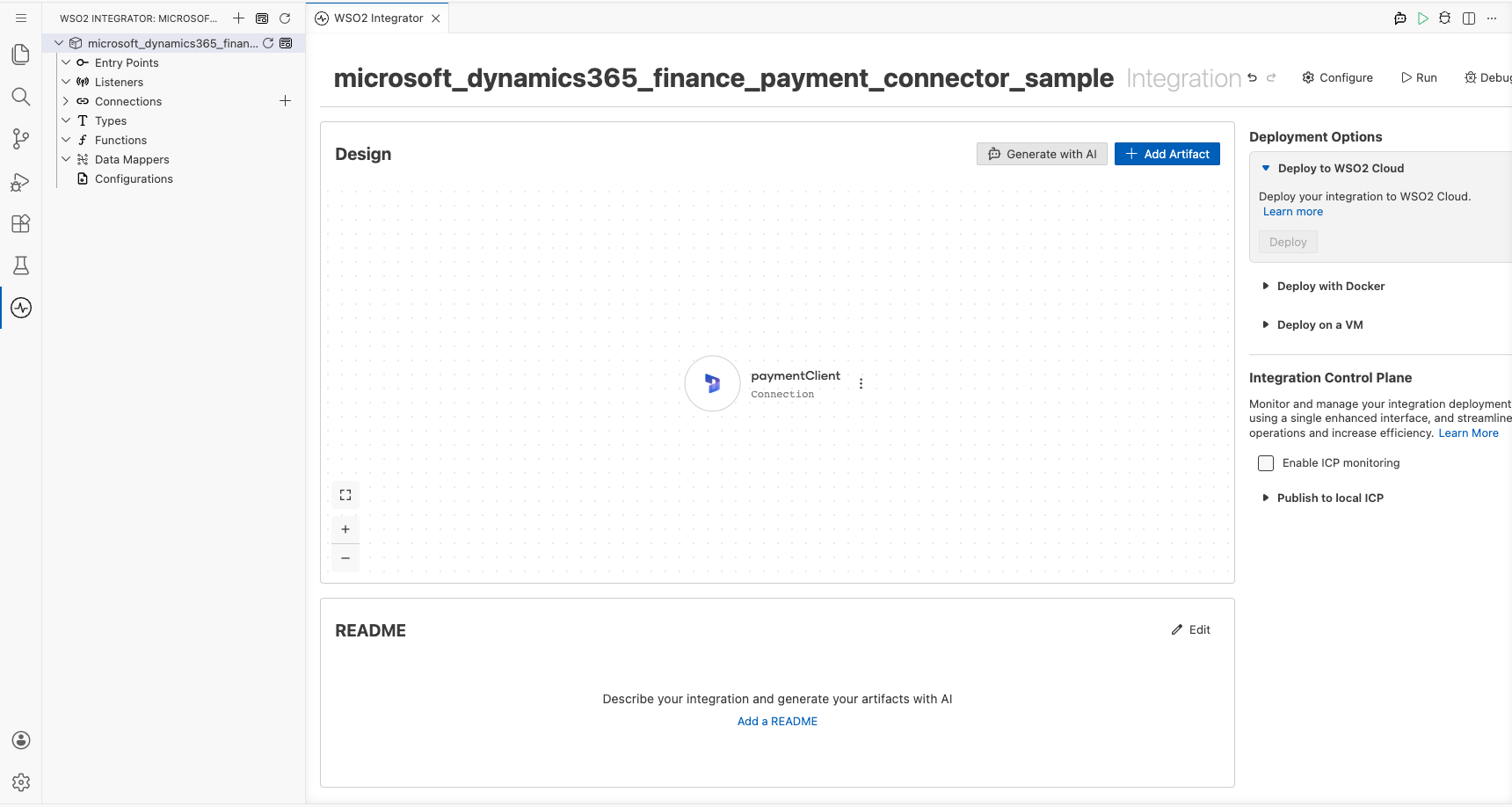Viewport: 1512px width, 807px height.
Task: Open Configurations tree item
Action: [134, 178]
